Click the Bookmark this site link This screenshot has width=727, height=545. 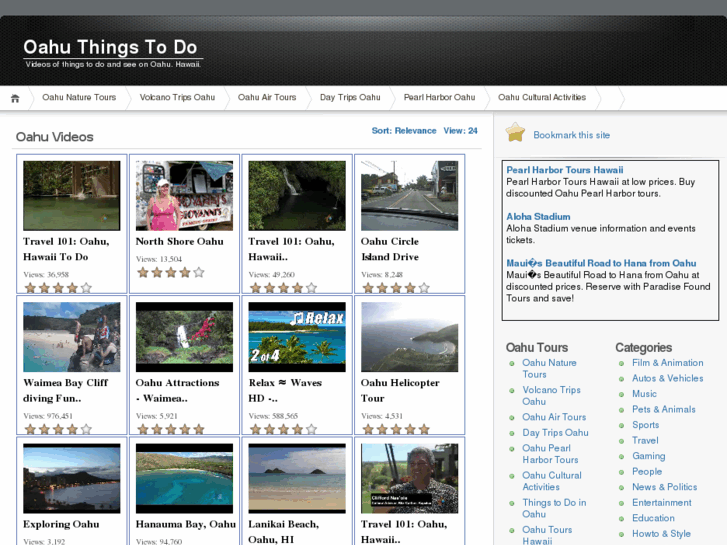click(571, 135)
